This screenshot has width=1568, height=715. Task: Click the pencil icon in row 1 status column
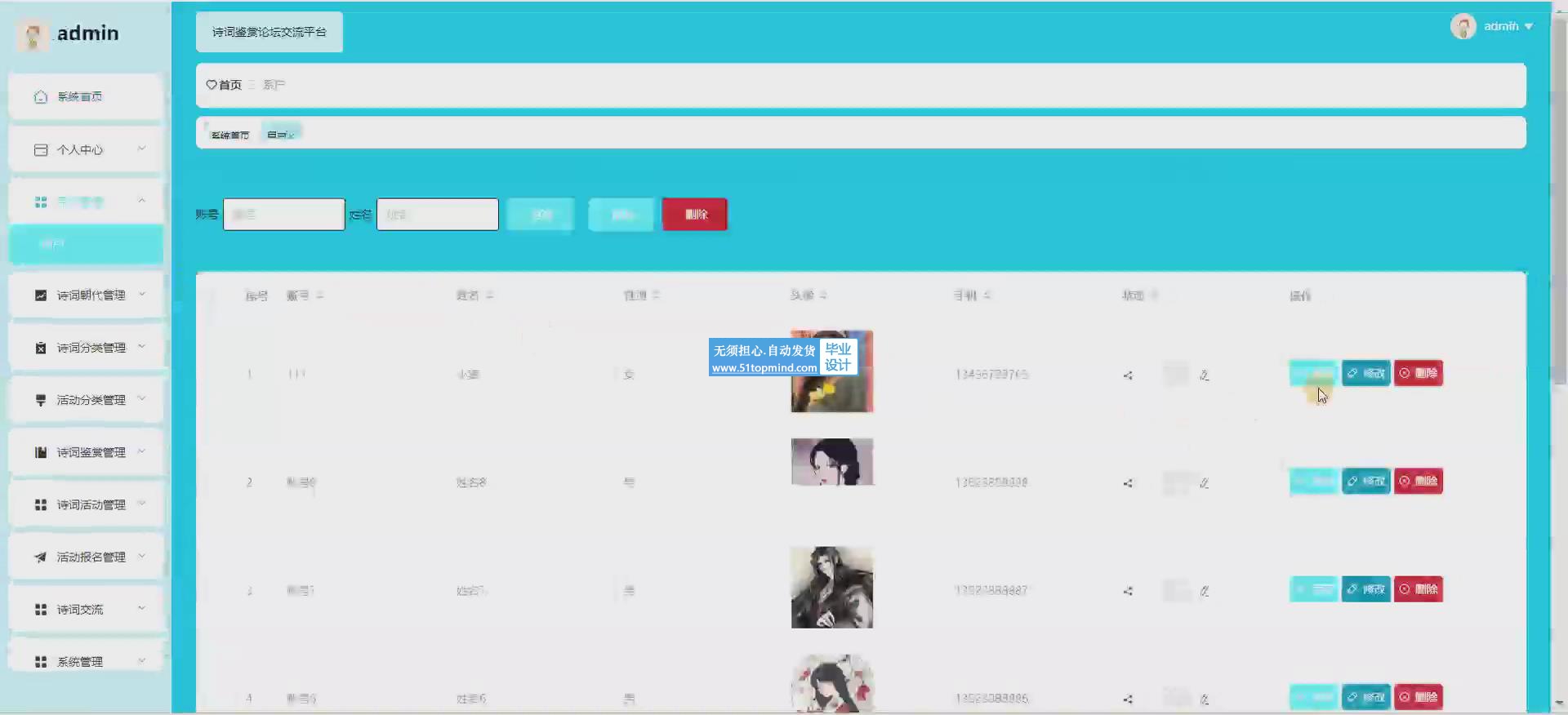(x=1204, y=375)
